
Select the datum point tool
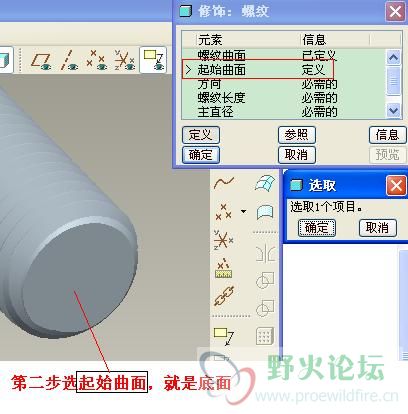[223, 212]
